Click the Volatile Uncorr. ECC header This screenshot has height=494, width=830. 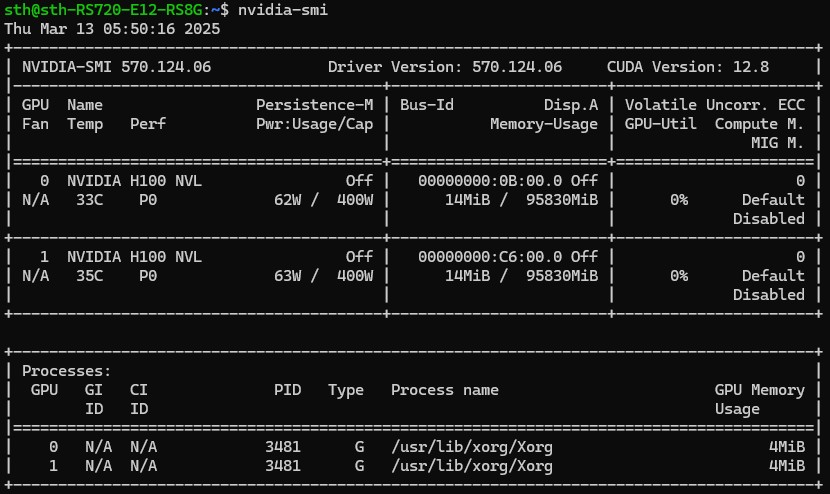[715, 105]
